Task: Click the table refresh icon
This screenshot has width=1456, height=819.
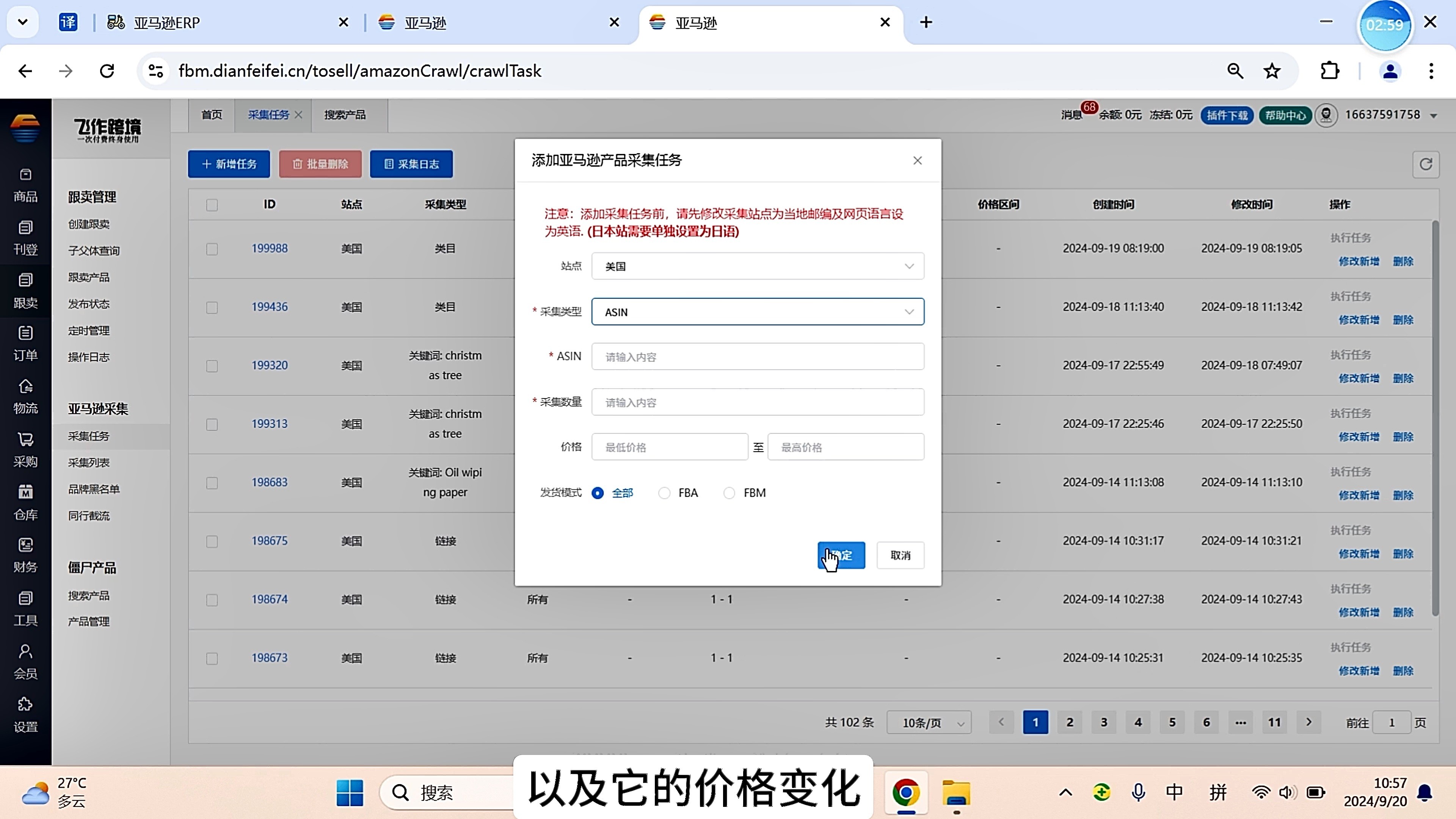Action: coord(1426,165)
